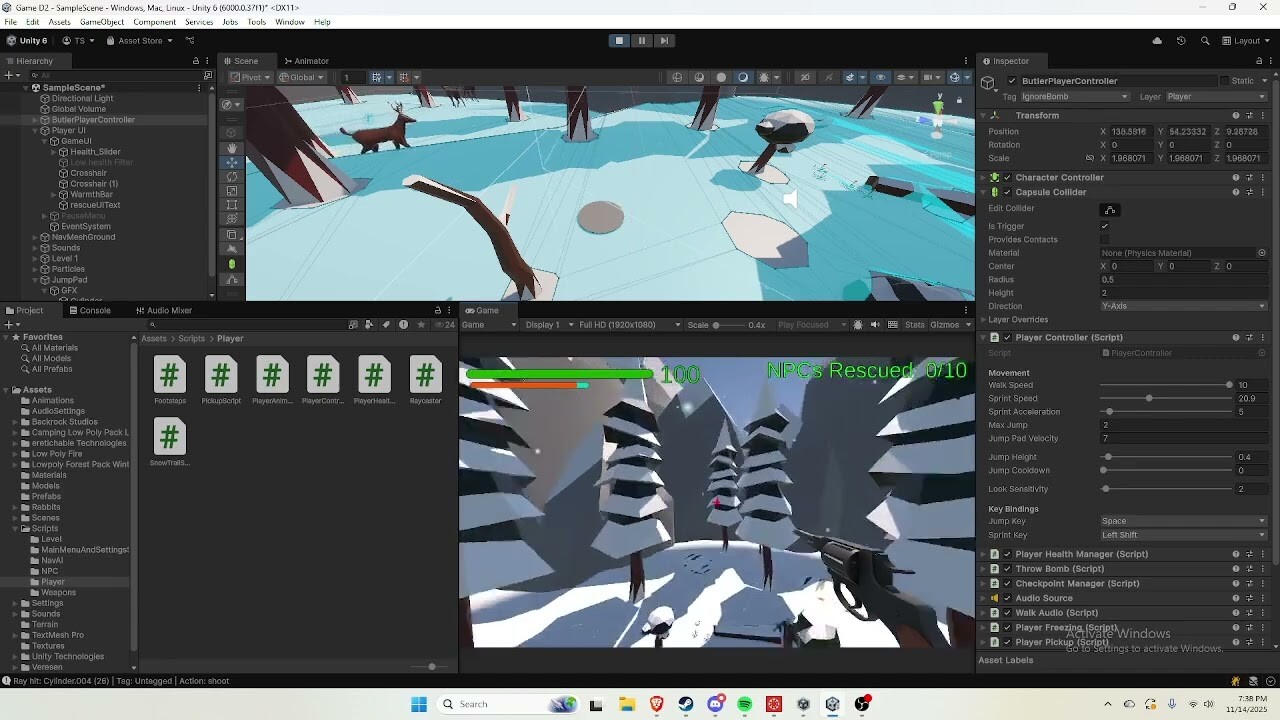
Task: Step forward one frame
Action: click(x=664, y=41)
